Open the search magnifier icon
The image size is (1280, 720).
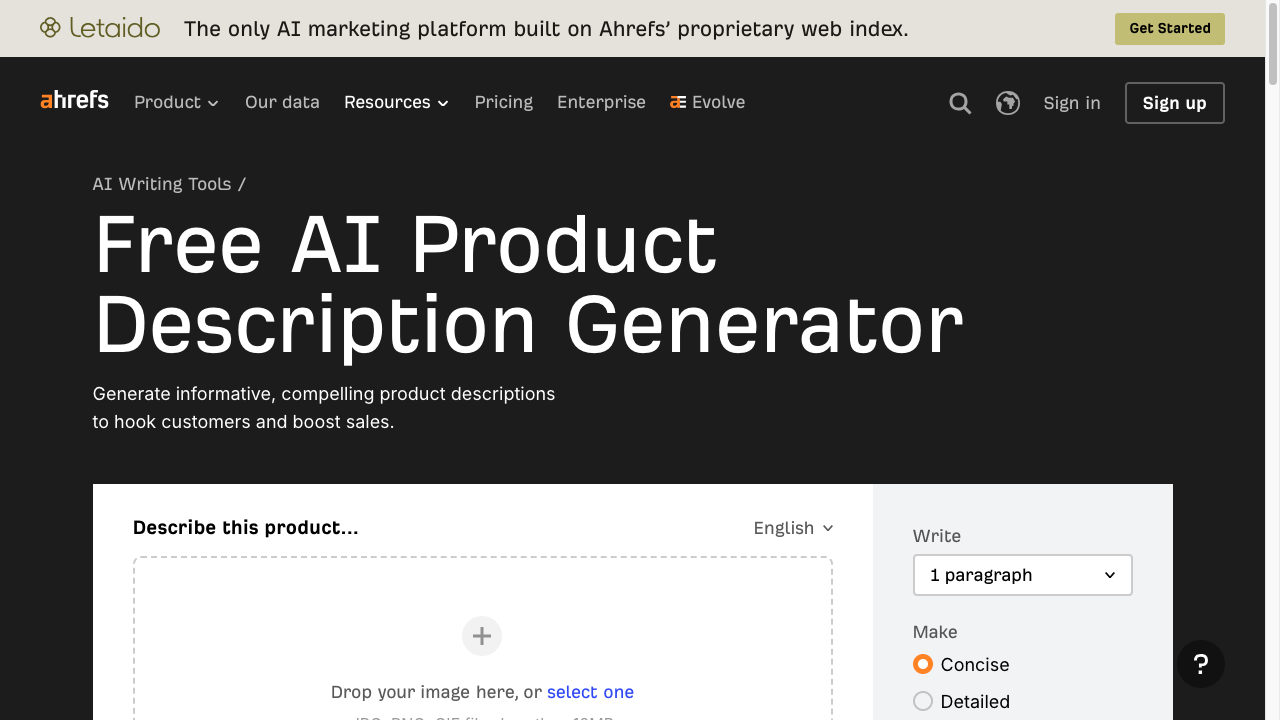click(960, 103)
